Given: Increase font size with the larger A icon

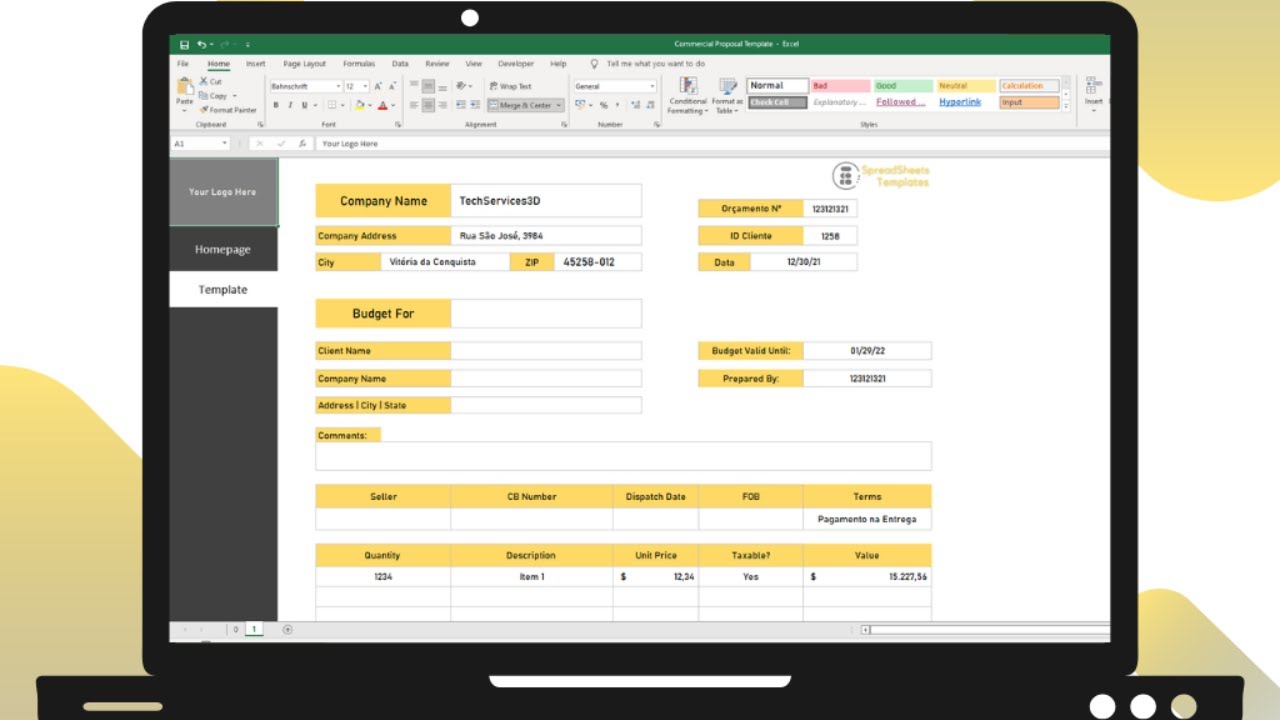Looking at the screenshot, I should coord(379,87).
